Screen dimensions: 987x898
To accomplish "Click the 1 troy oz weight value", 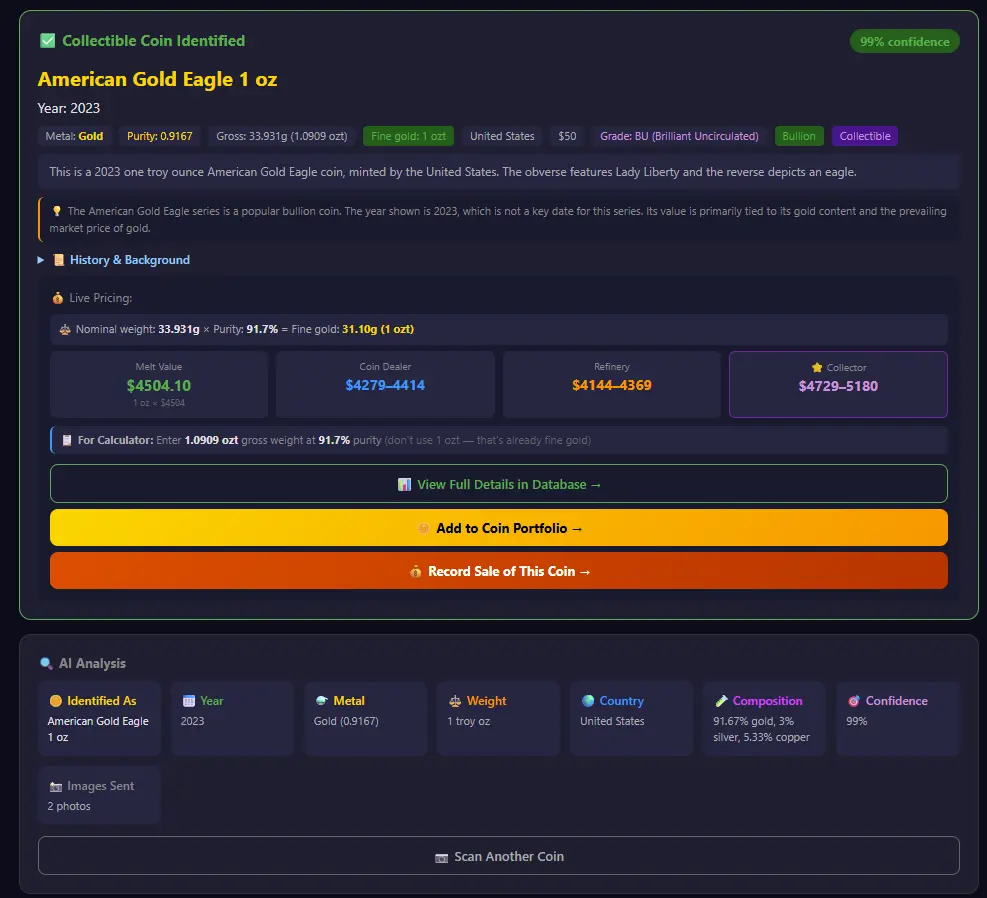I will click(468, 721).
